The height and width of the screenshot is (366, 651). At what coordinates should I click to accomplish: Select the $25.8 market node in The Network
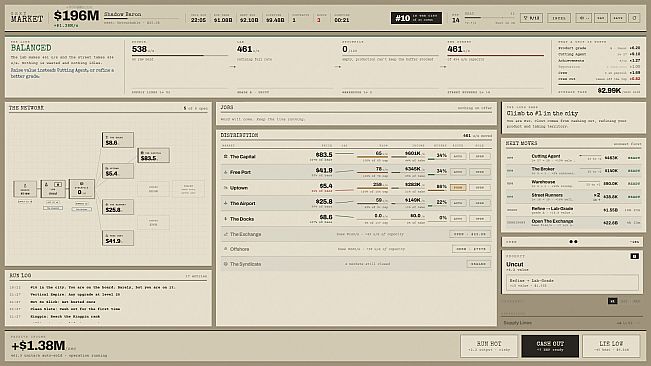pos(118,207)
